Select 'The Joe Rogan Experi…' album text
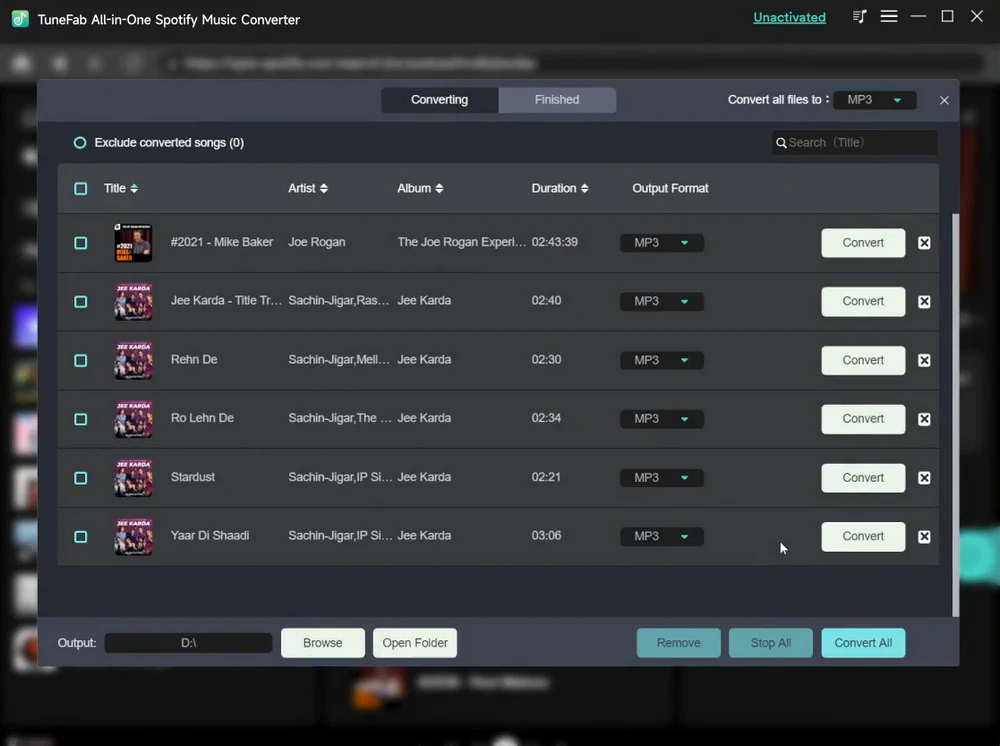 [462, 242]
